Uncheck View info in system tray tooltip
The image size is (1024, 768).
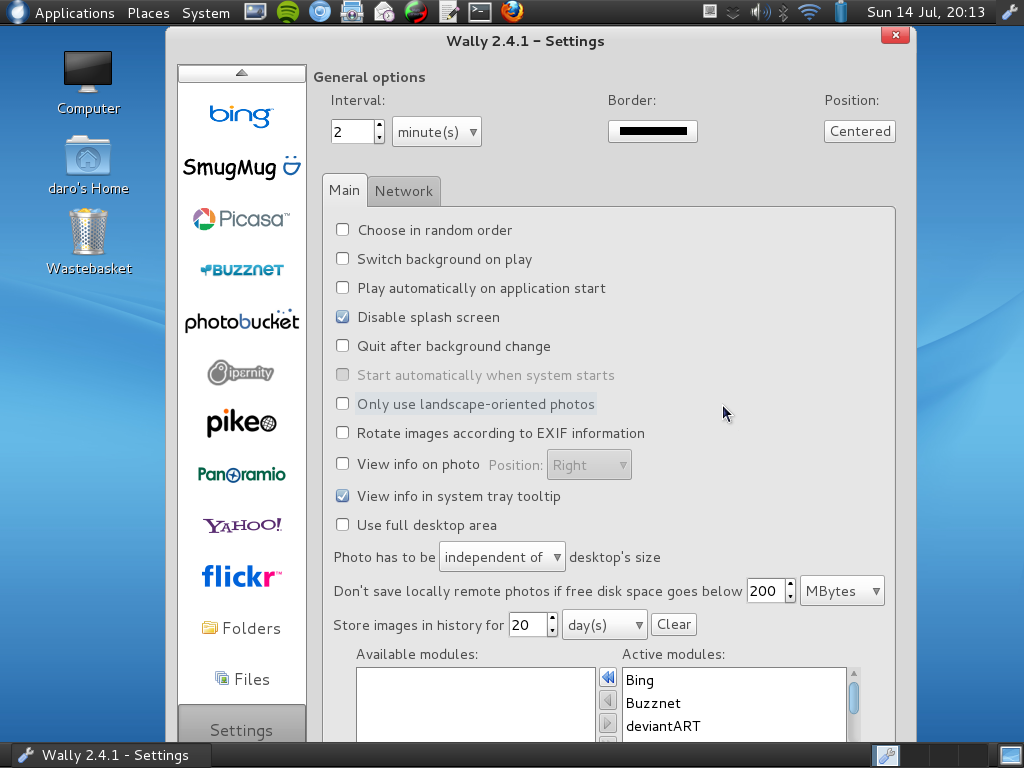pyautogui.click(x=342, y=496)
